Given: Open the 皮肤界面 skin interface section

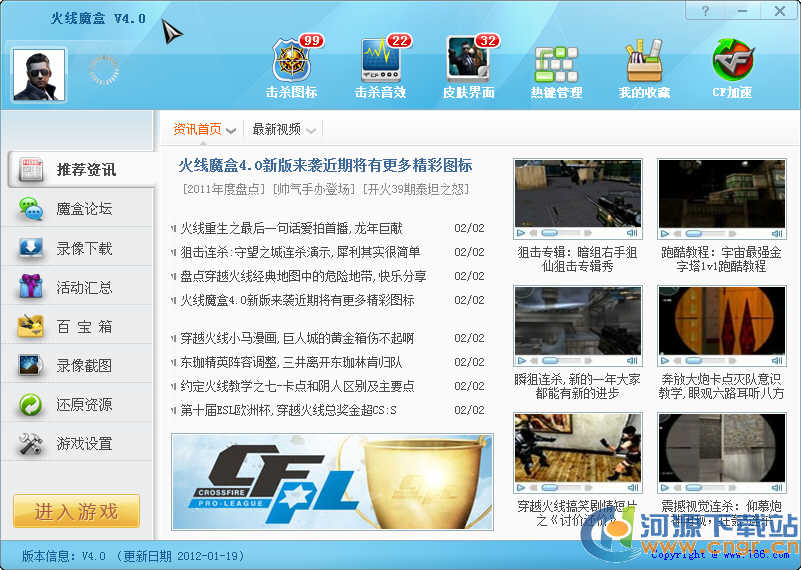Looking at the screenshot, I should tap(468, 68).
